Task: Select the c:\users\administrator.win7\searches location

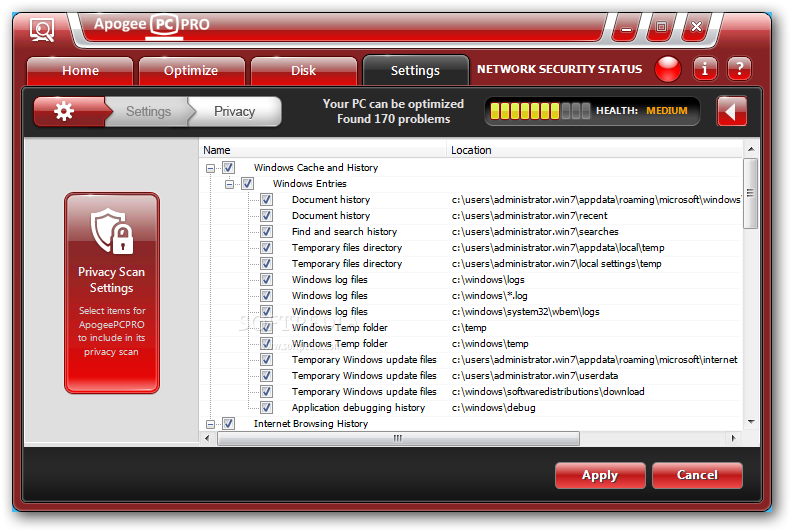Action: point(535,232)
